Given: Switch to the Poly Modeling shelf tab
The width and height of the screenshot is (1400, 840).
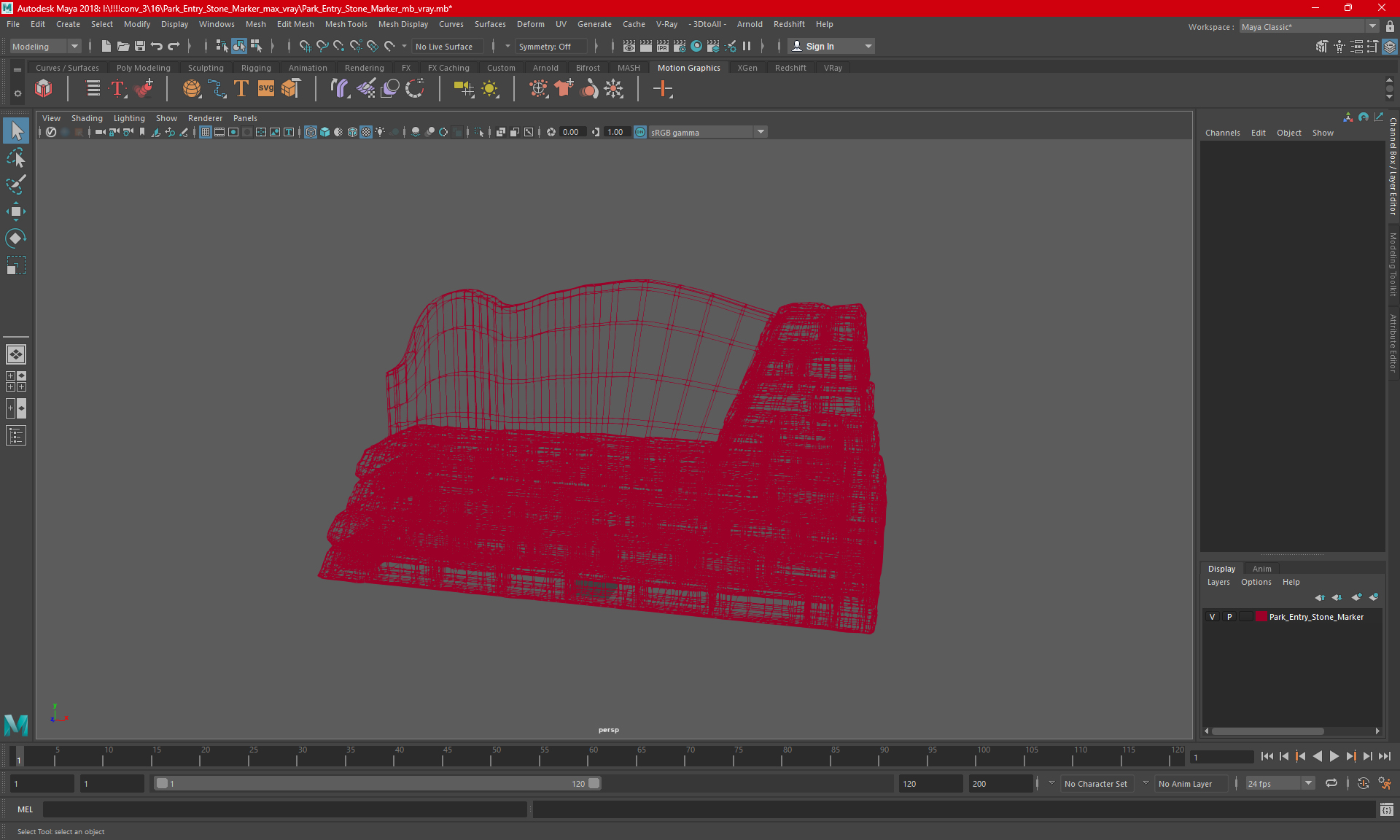Looking at the screenshot, I should coord(143,68).
